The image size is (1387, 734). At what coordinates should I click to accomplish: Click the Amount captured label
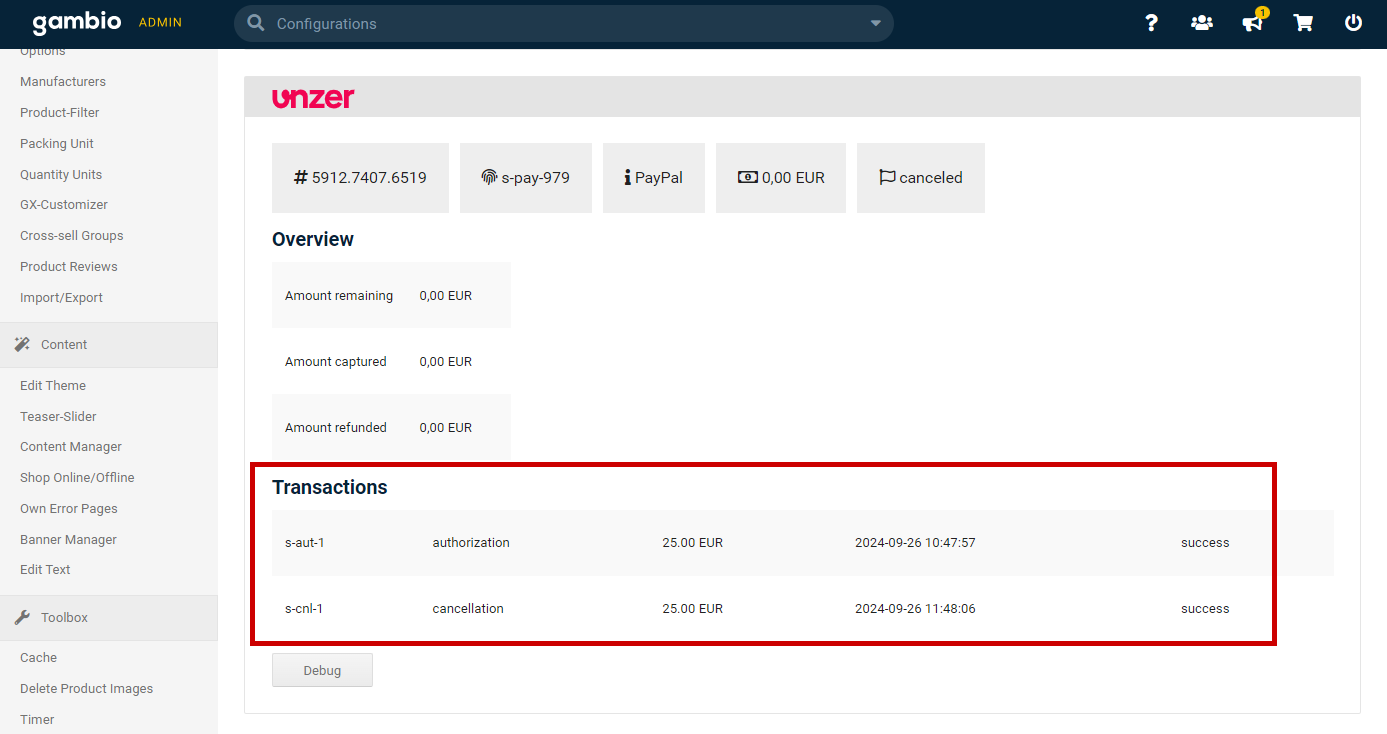[x=336, y=362]
